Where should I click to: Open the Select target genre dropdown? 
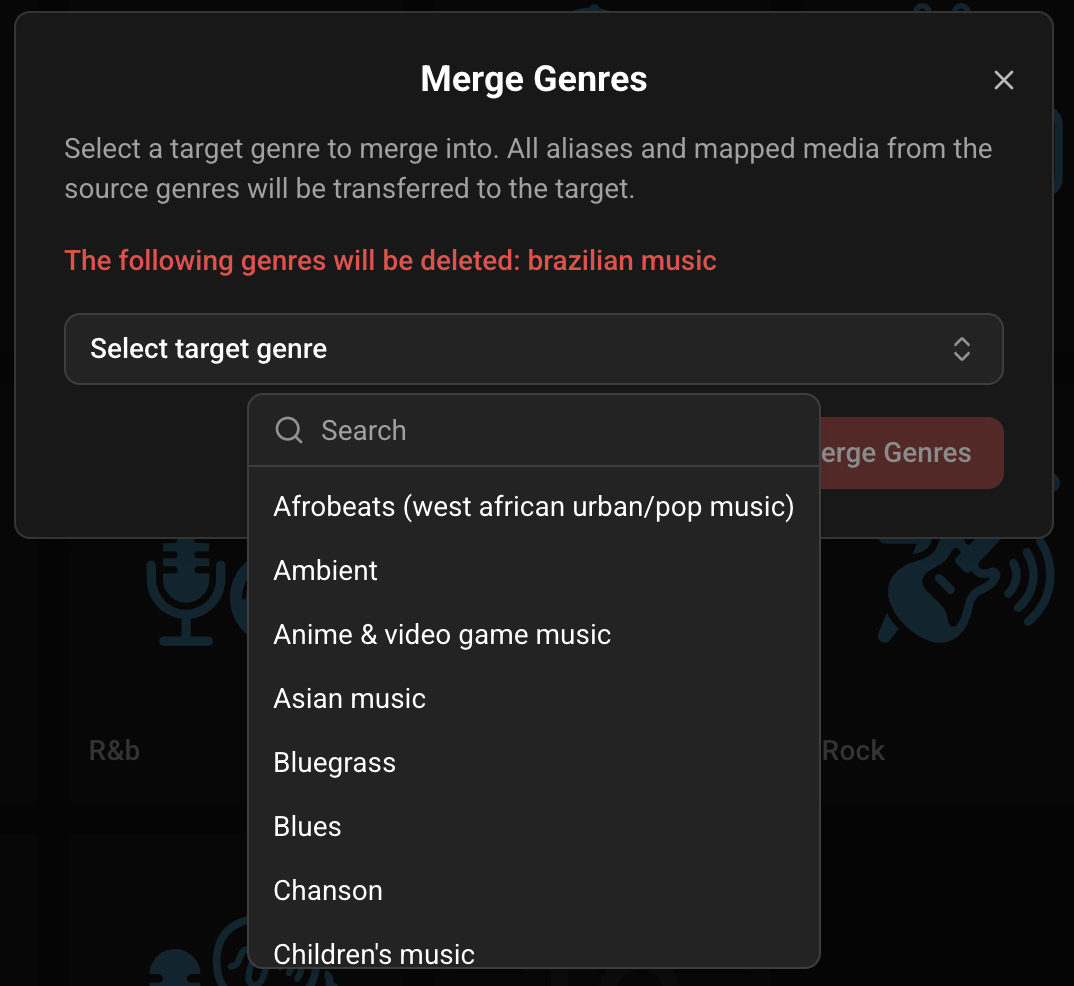pyautogui.click(x=532, y=349)
